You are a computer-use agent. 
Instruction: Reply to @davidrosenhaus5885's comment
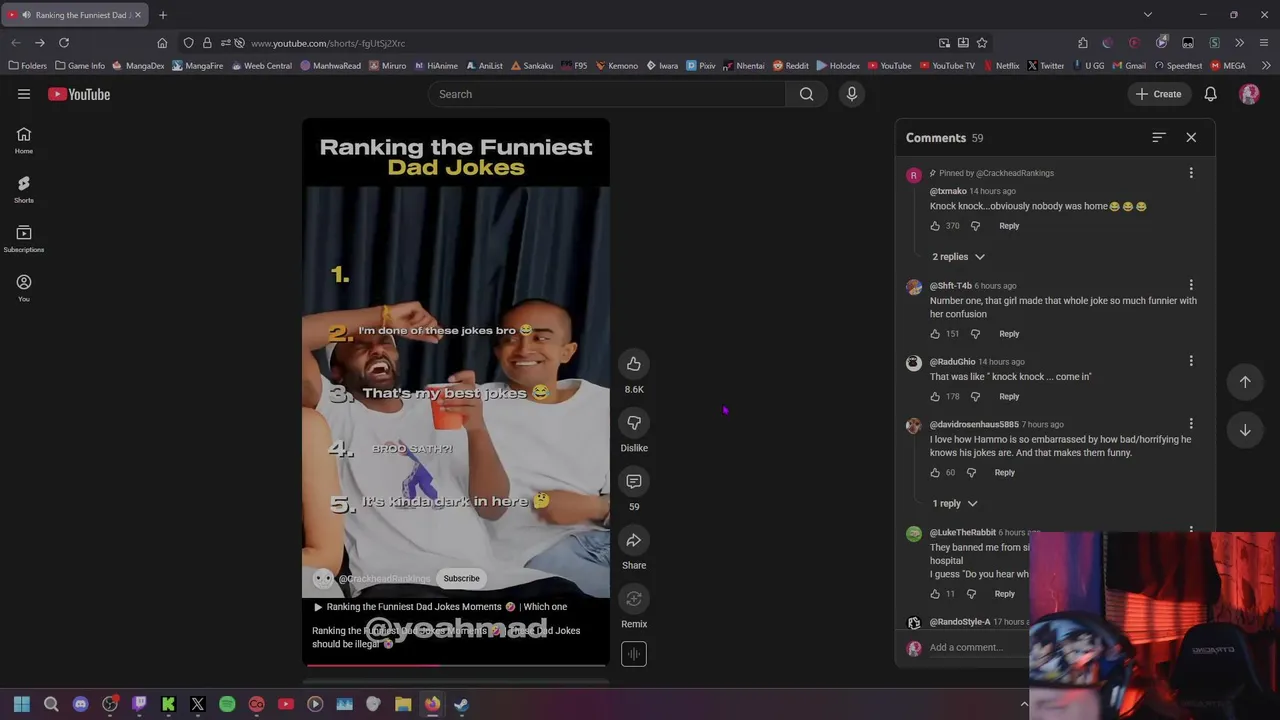[1004, 472]
